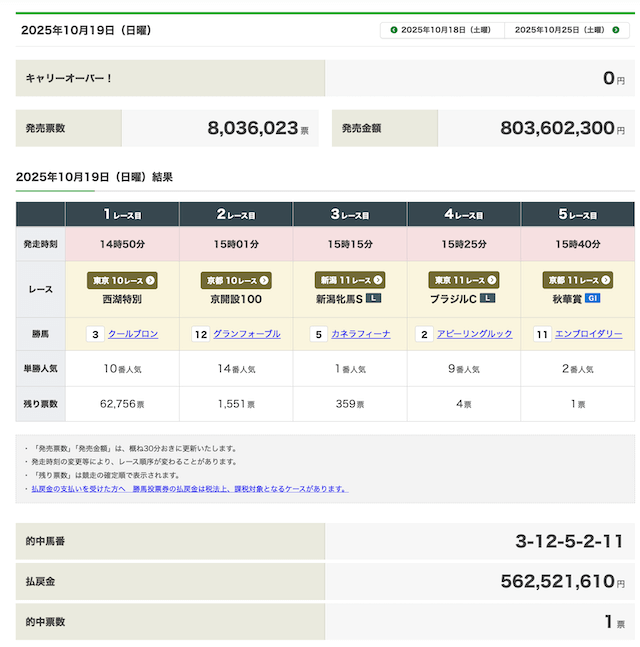The height and width of the screenshot is (647, 640).
Task: Click the L grade icon next to 新潟牝馬S
Action: [x=374, y=298]
